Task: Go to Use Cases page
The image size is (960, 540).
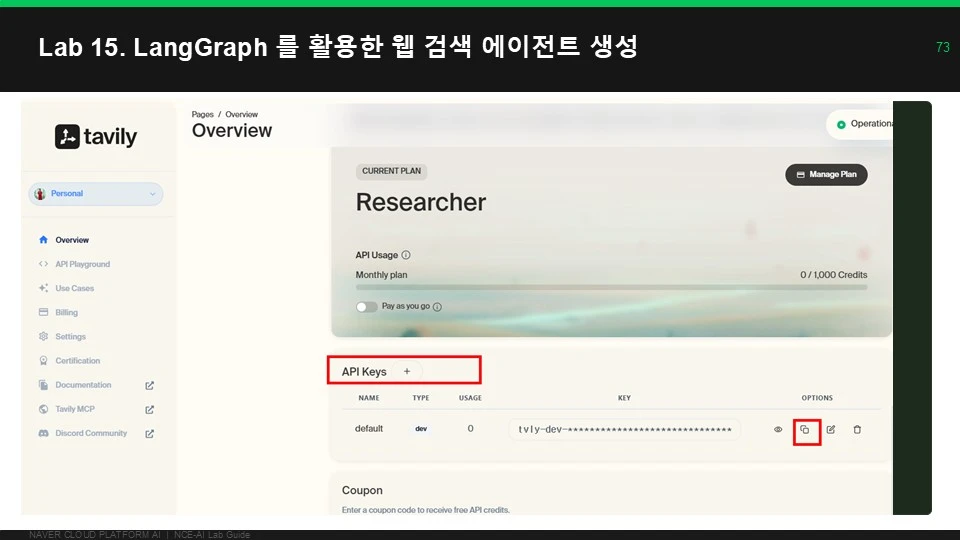Action: (x=75, y=288)
